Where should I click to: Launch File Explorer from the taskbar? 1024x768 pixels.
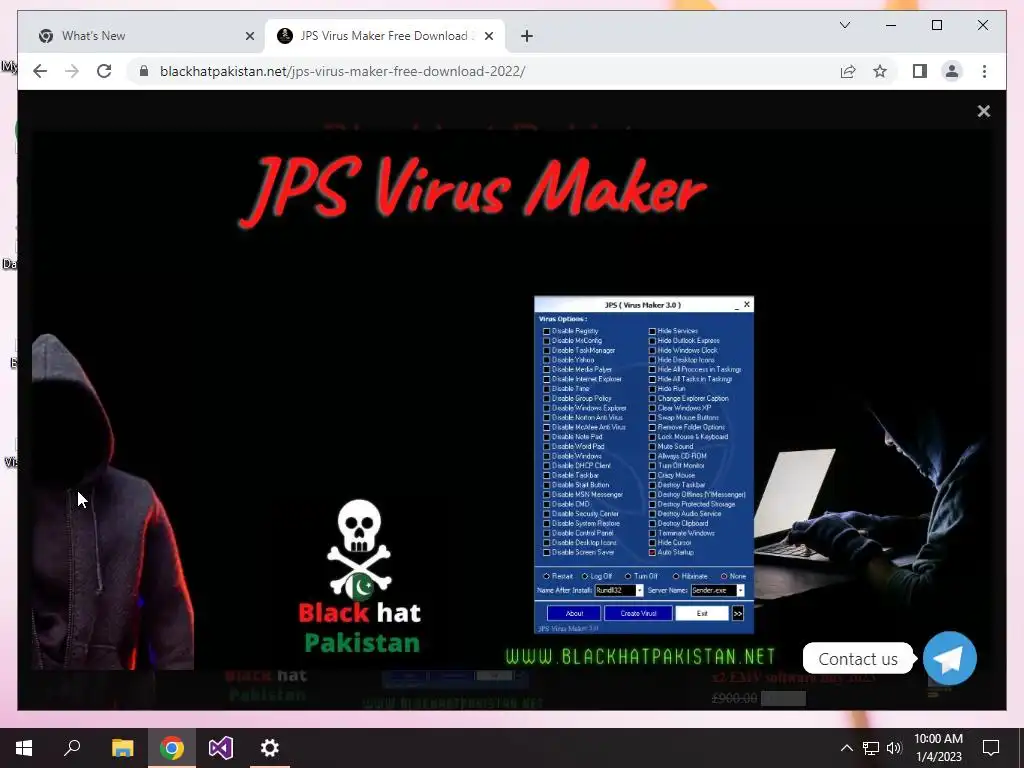pos(122,748)
